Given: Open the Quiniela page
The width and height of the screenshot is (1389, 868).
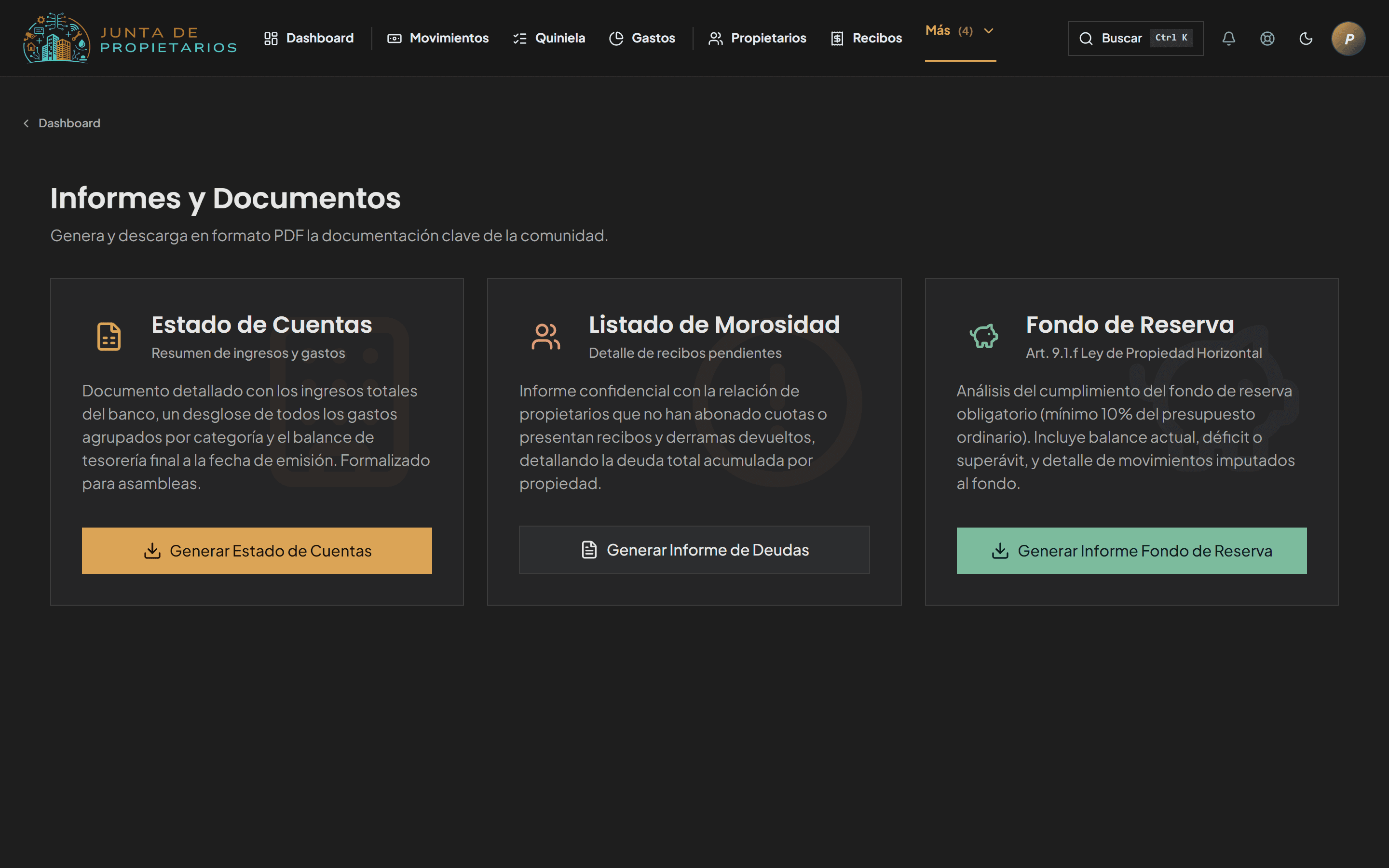Looking at the screenshot, I should [549, 38].
